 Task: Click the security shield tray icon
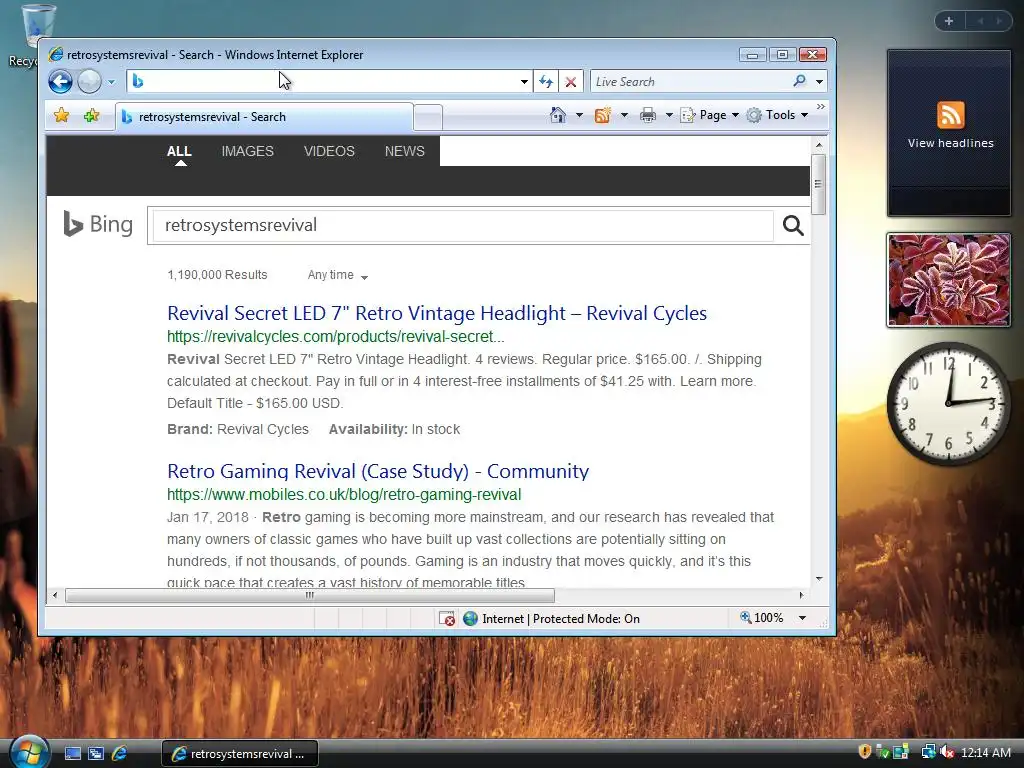(864, 752)
